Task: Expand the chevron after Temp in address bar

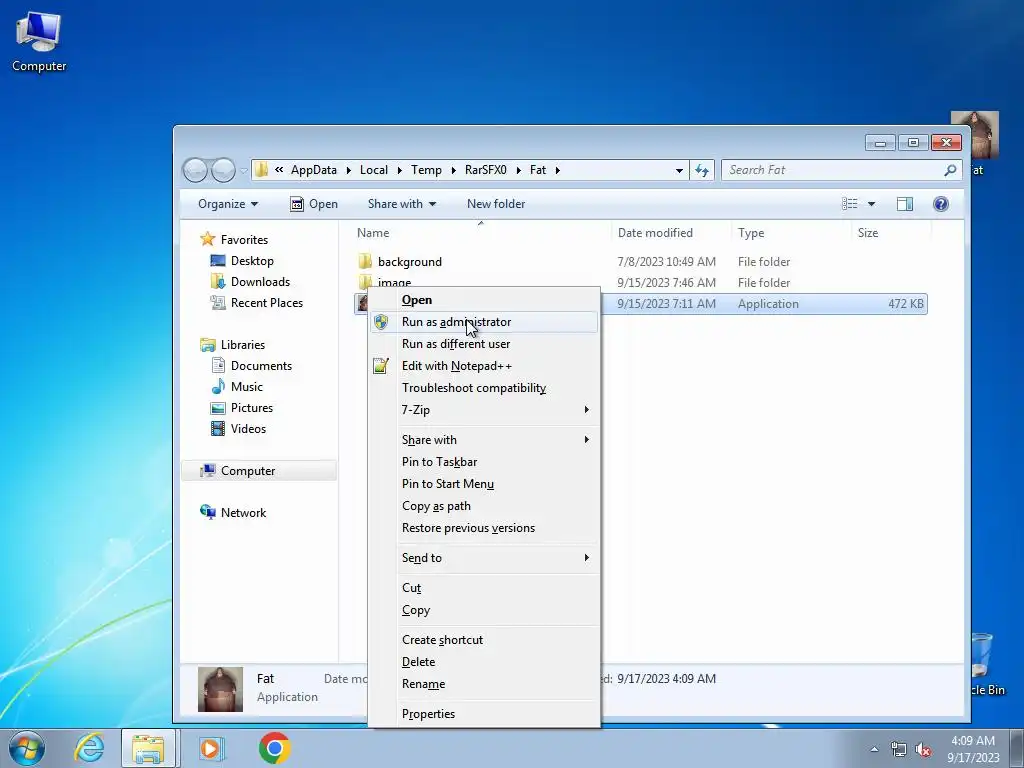Action: (x=453, y=170)
